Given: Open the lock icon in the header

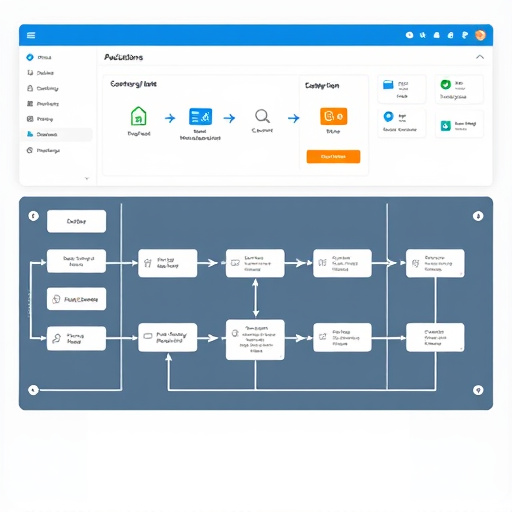Looking at the screenshot, I should point(450,35).
